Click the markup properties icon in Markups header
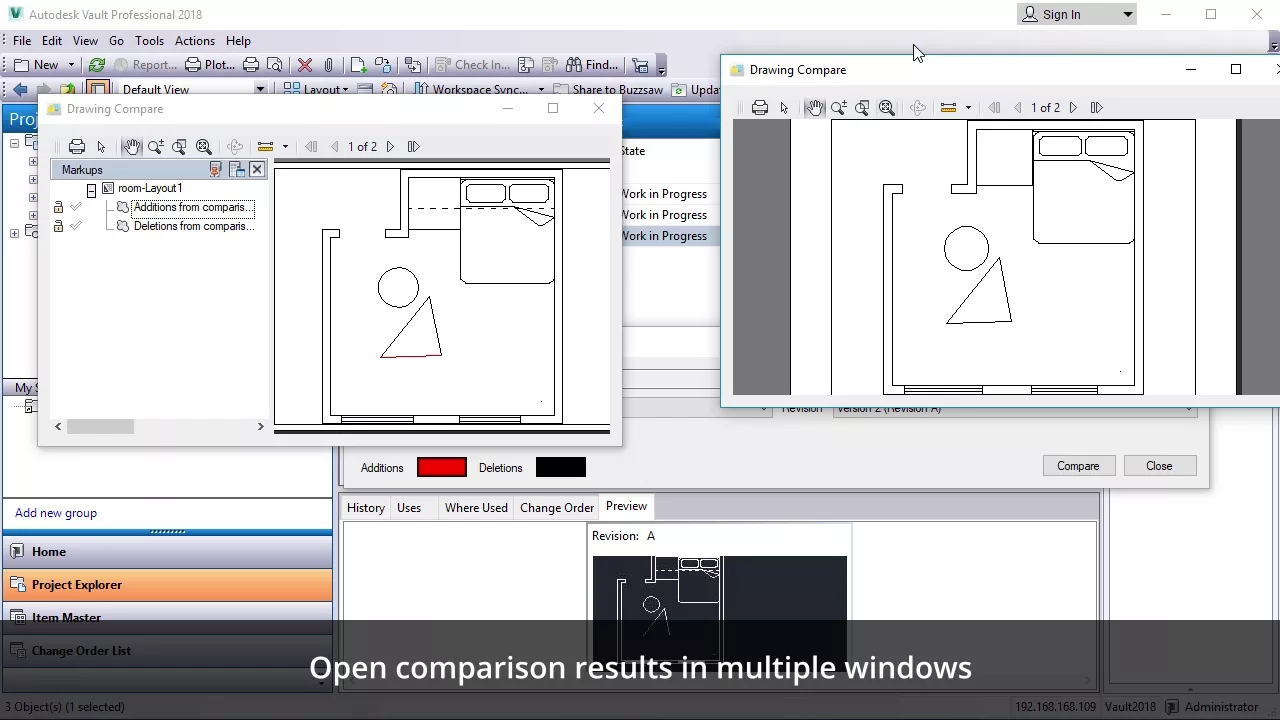The image size is (1280, 720). [237, 169]
